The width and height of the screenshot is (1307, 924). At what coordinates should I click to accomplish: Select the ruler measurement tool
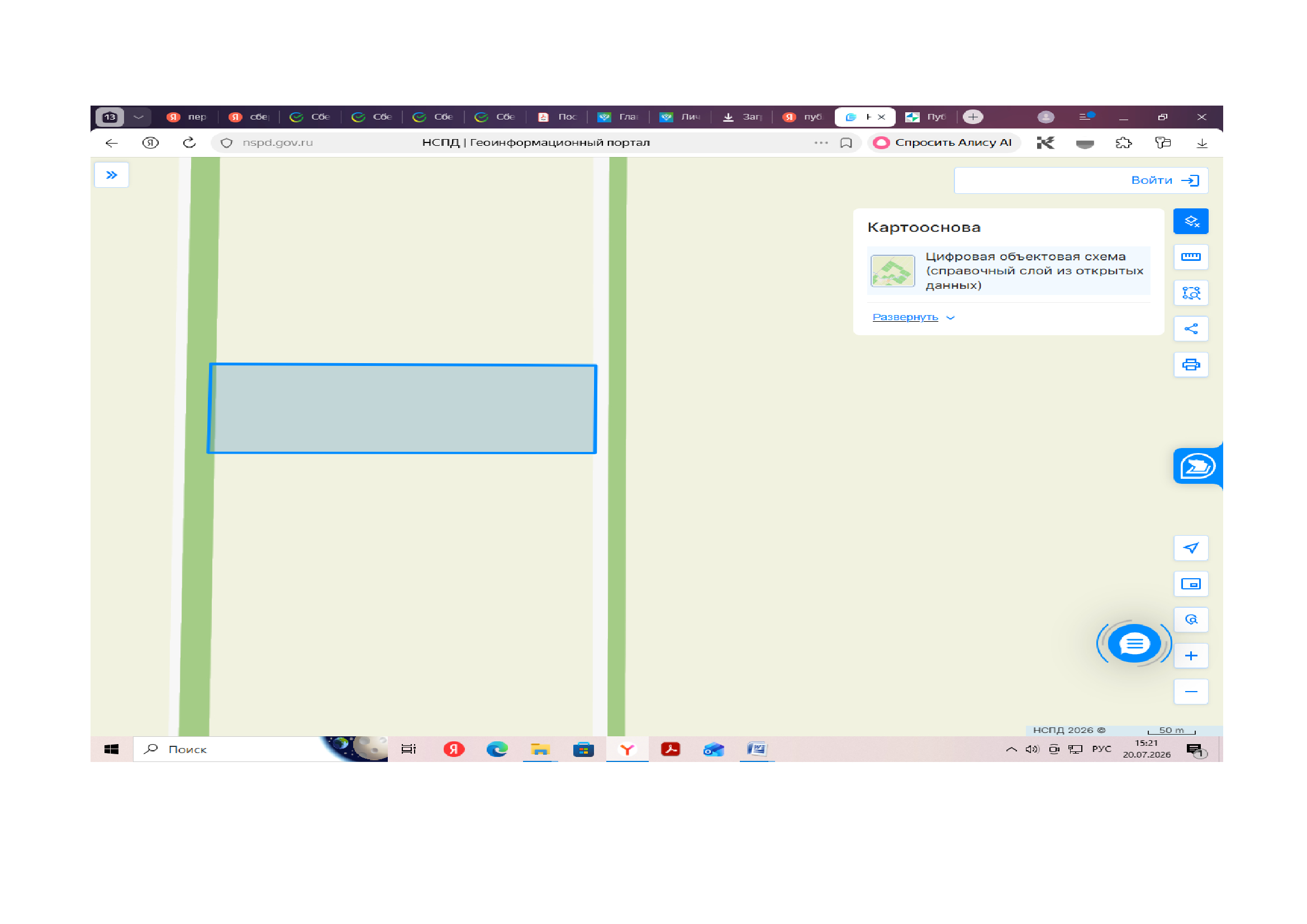pos(1190,257)
